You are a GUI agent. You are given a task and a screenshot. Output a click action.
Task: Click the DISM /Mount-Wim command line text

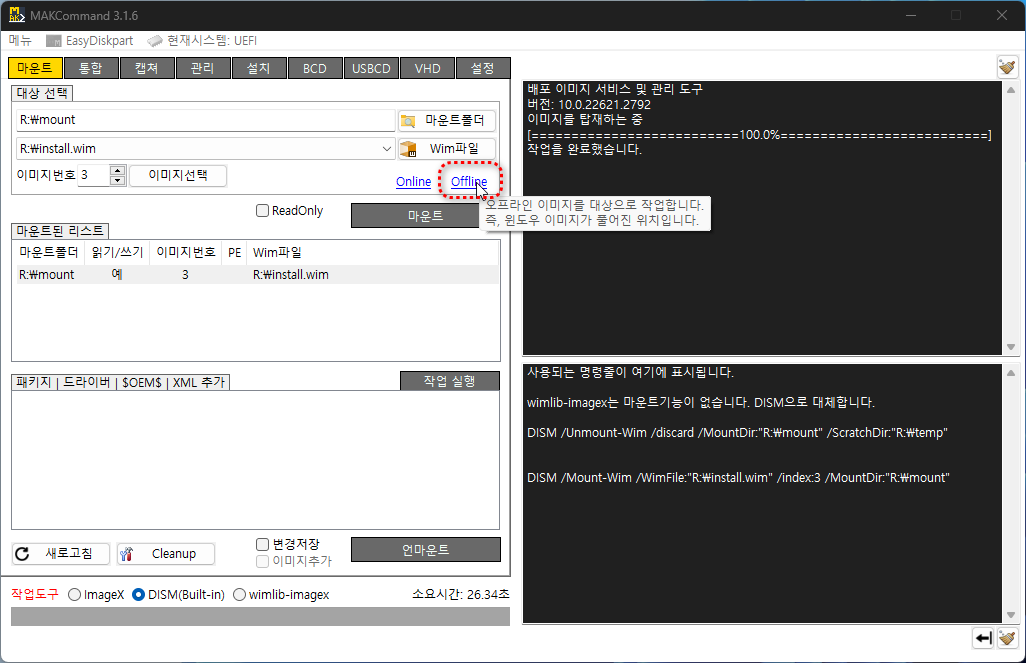(x=738, y=478)
